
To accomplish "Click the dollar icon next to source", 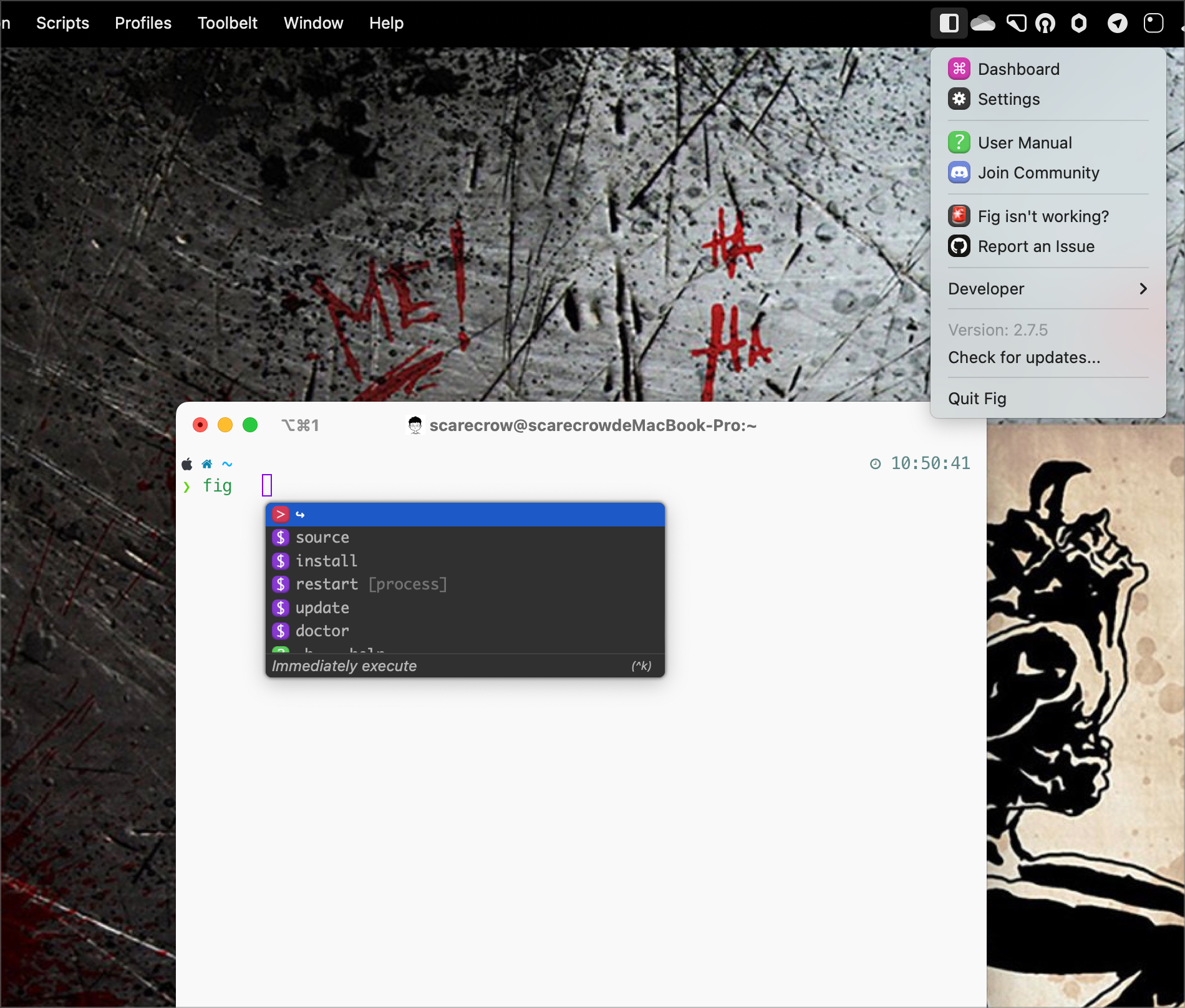I will pos(281,537).
